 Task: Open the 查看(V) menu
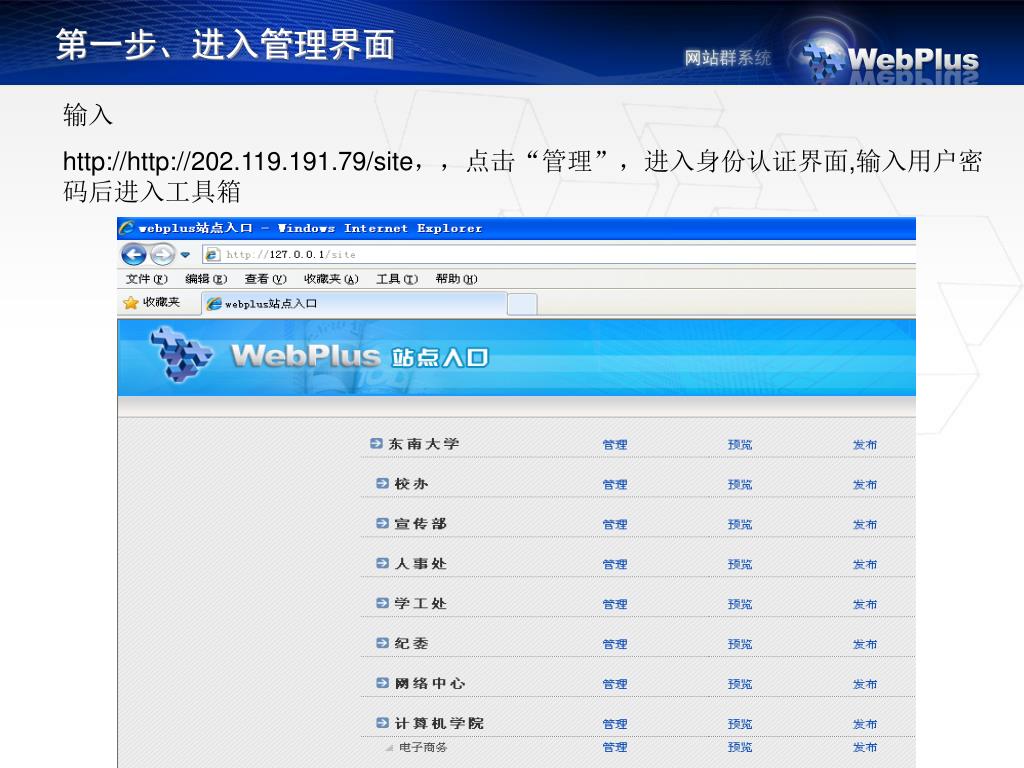pyautogui.click(x=265, y=279)
